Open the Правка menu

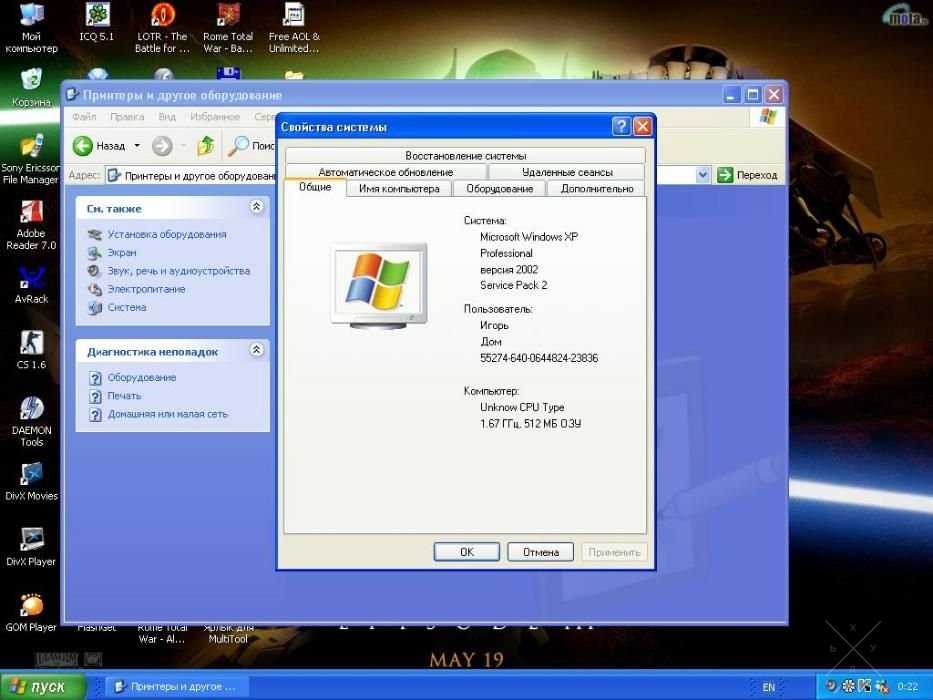click(127, 117)
